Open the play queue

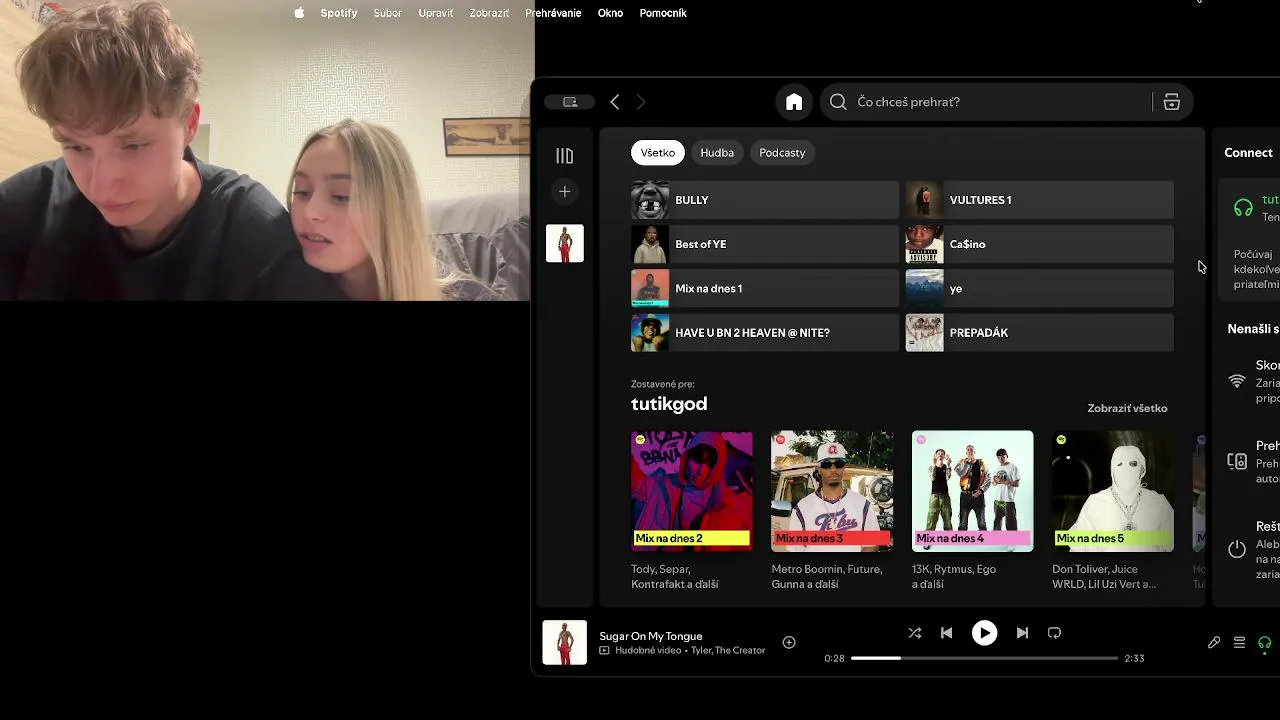pos(1239,643)
